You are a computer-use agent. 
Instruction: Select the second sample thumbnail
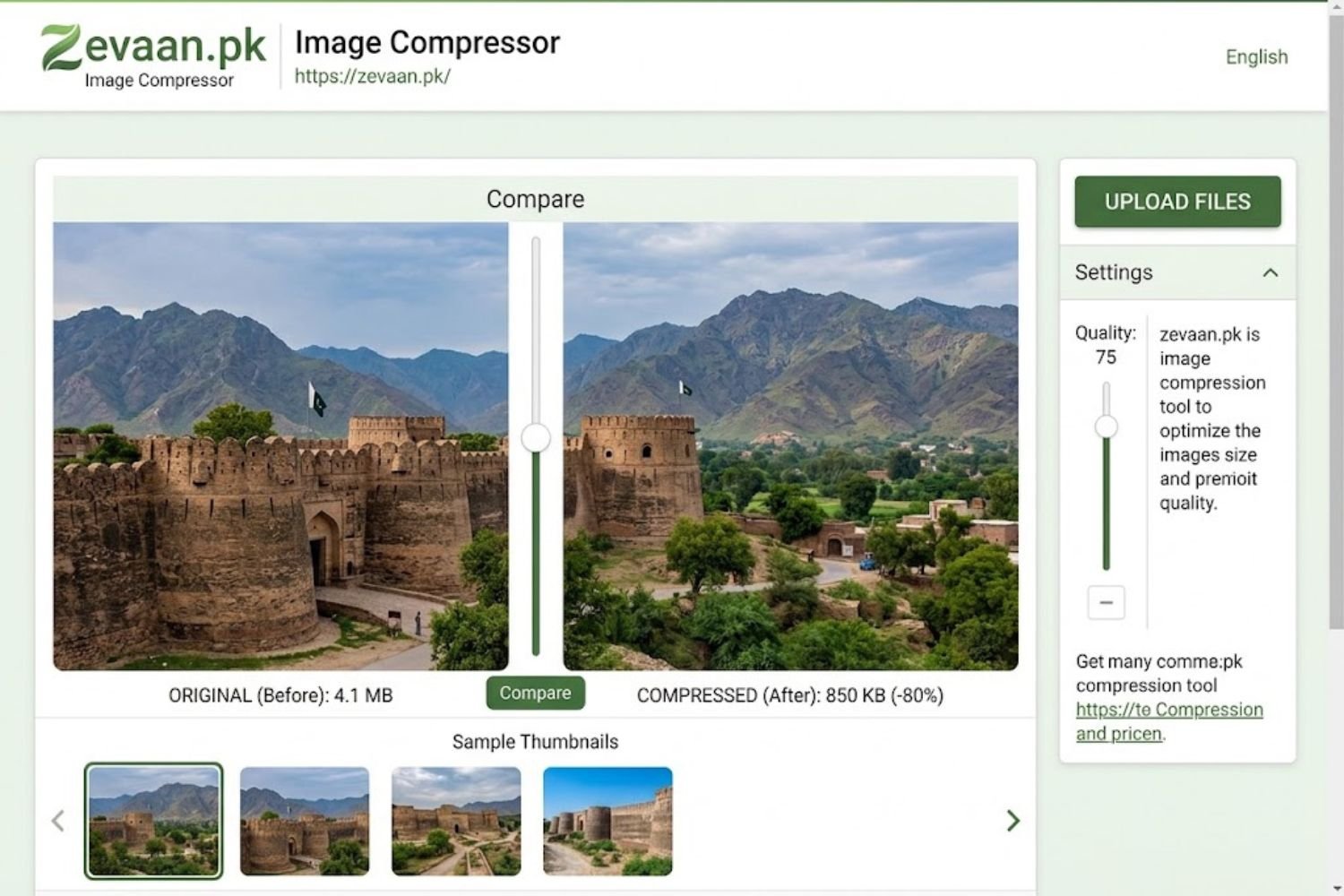[305, 821]
